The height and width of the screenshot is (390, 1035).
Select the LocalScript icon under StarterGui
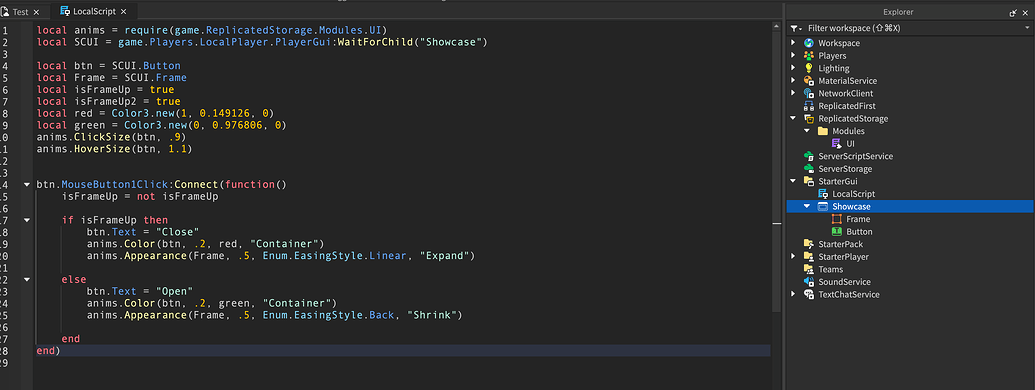pos(822,194)
